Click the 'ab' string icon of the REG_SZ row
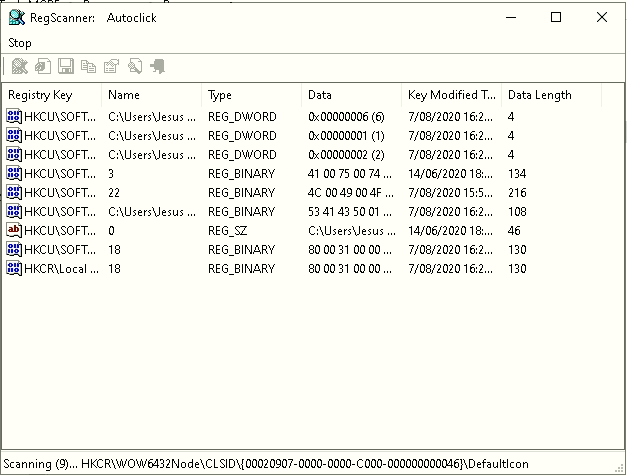627x476 pixels. (14, 230)
